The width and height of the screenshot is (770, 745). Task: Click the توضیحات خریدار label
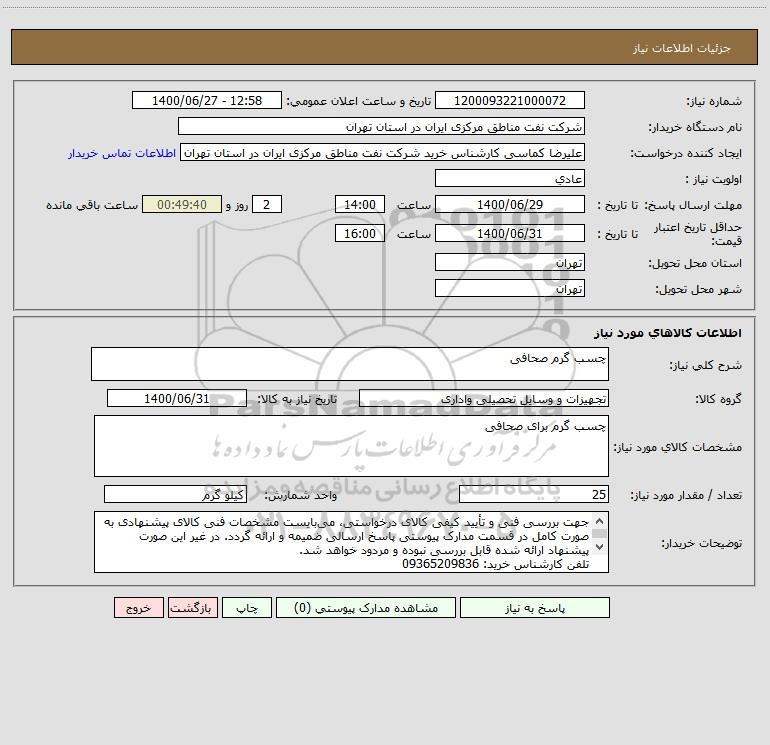click(x=701, y=543)
